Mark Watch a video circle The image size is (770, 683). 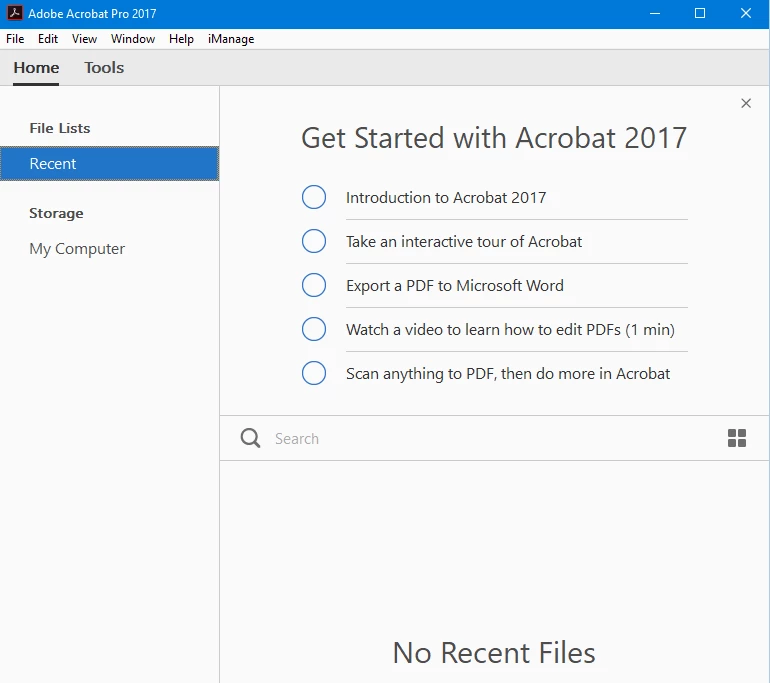click(314, 329)
